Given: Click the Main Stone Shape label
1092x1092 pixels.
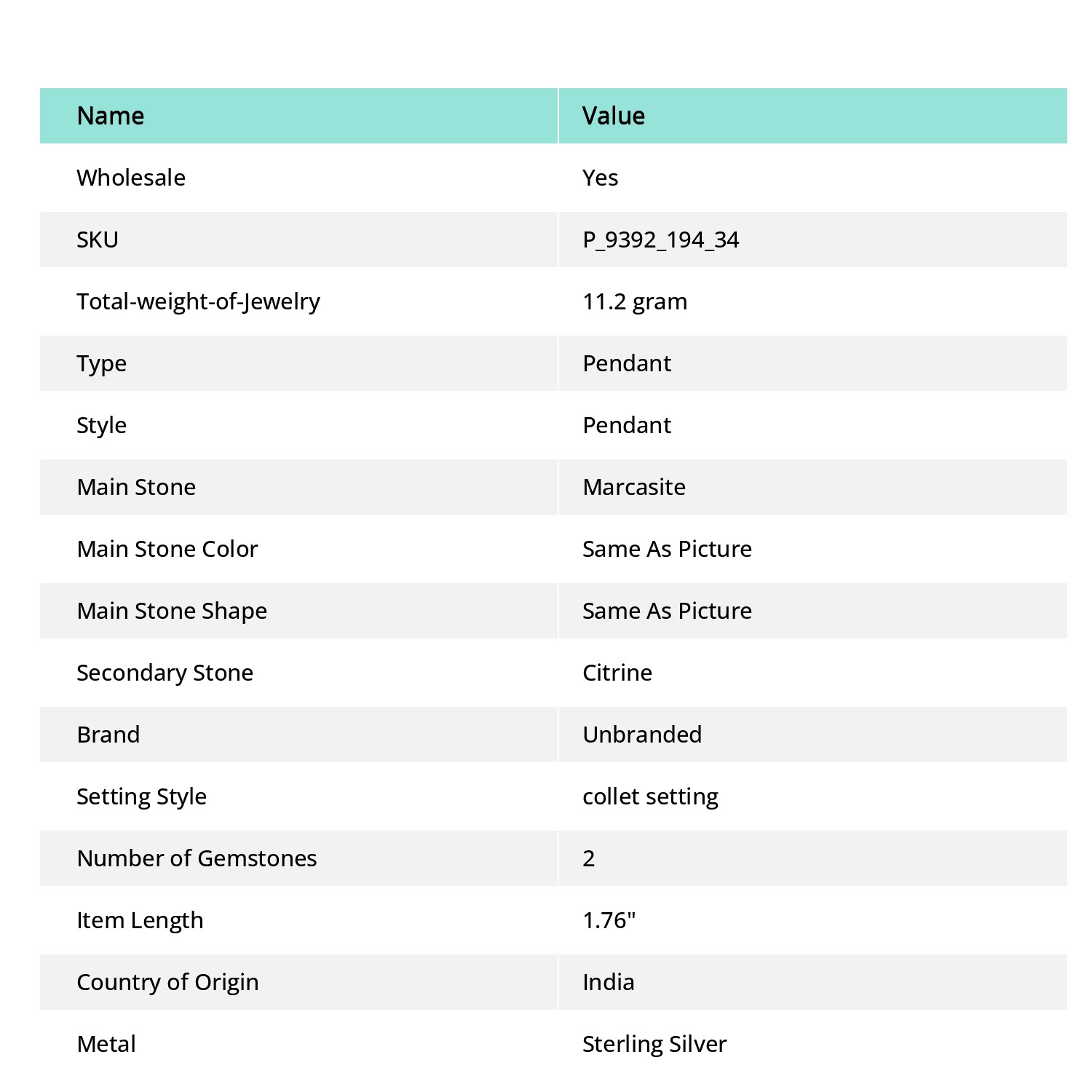Looking at the screenshot, I should point(172,612).
